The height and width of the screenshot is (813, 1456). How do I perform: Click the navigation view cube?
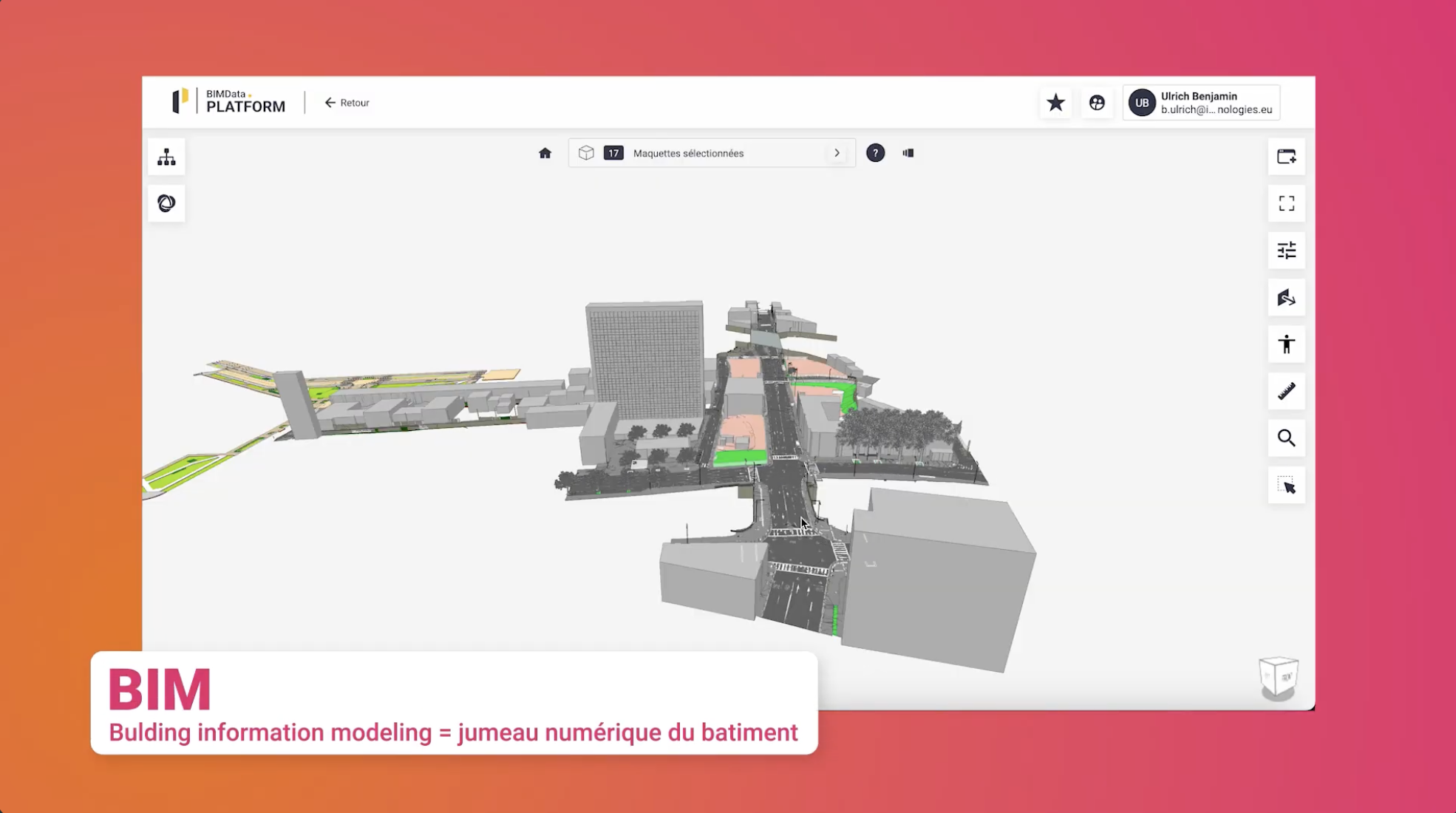[x=1278, y=677]
